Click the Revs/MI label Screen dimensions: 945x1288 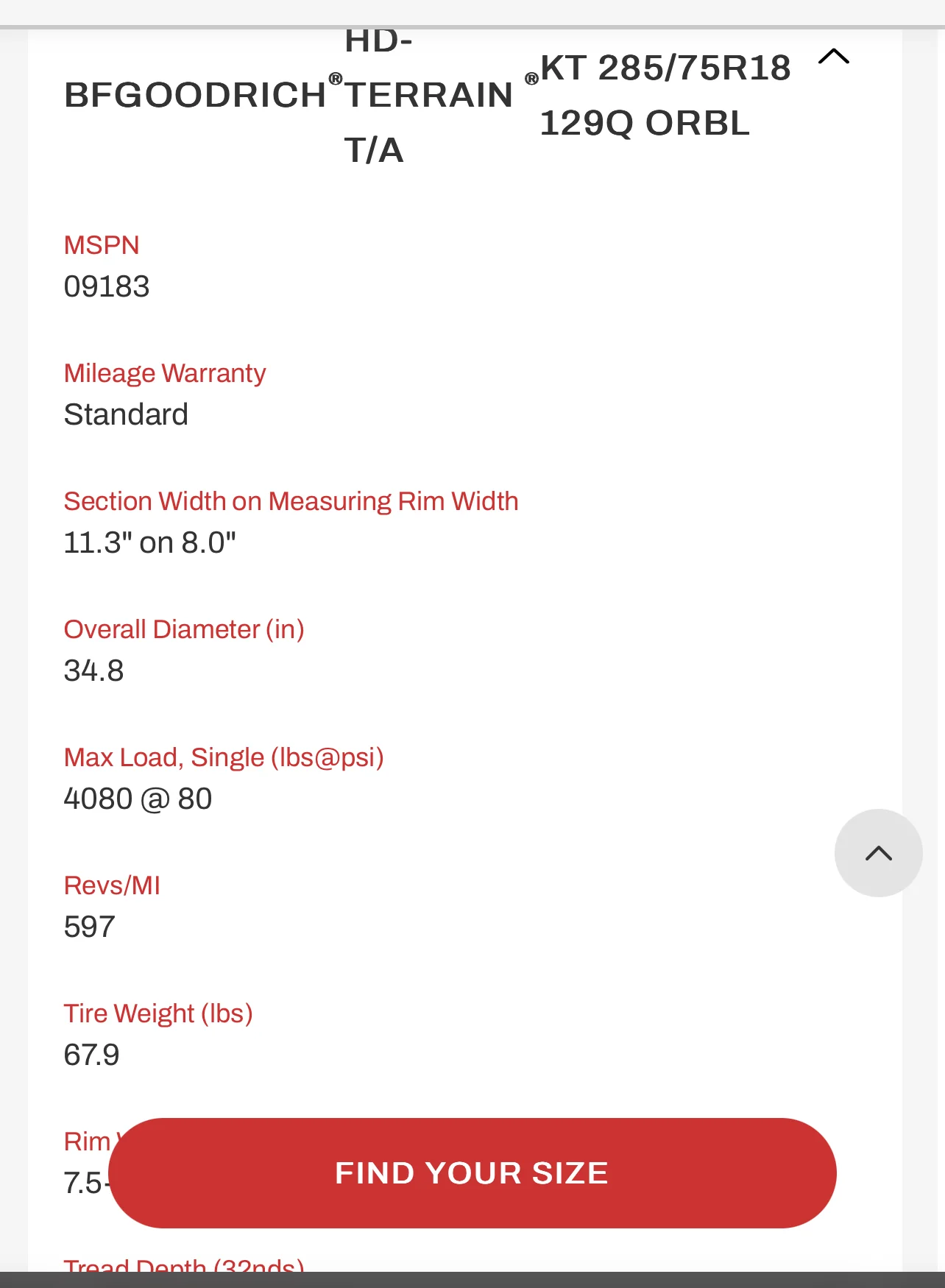[112, 885]
